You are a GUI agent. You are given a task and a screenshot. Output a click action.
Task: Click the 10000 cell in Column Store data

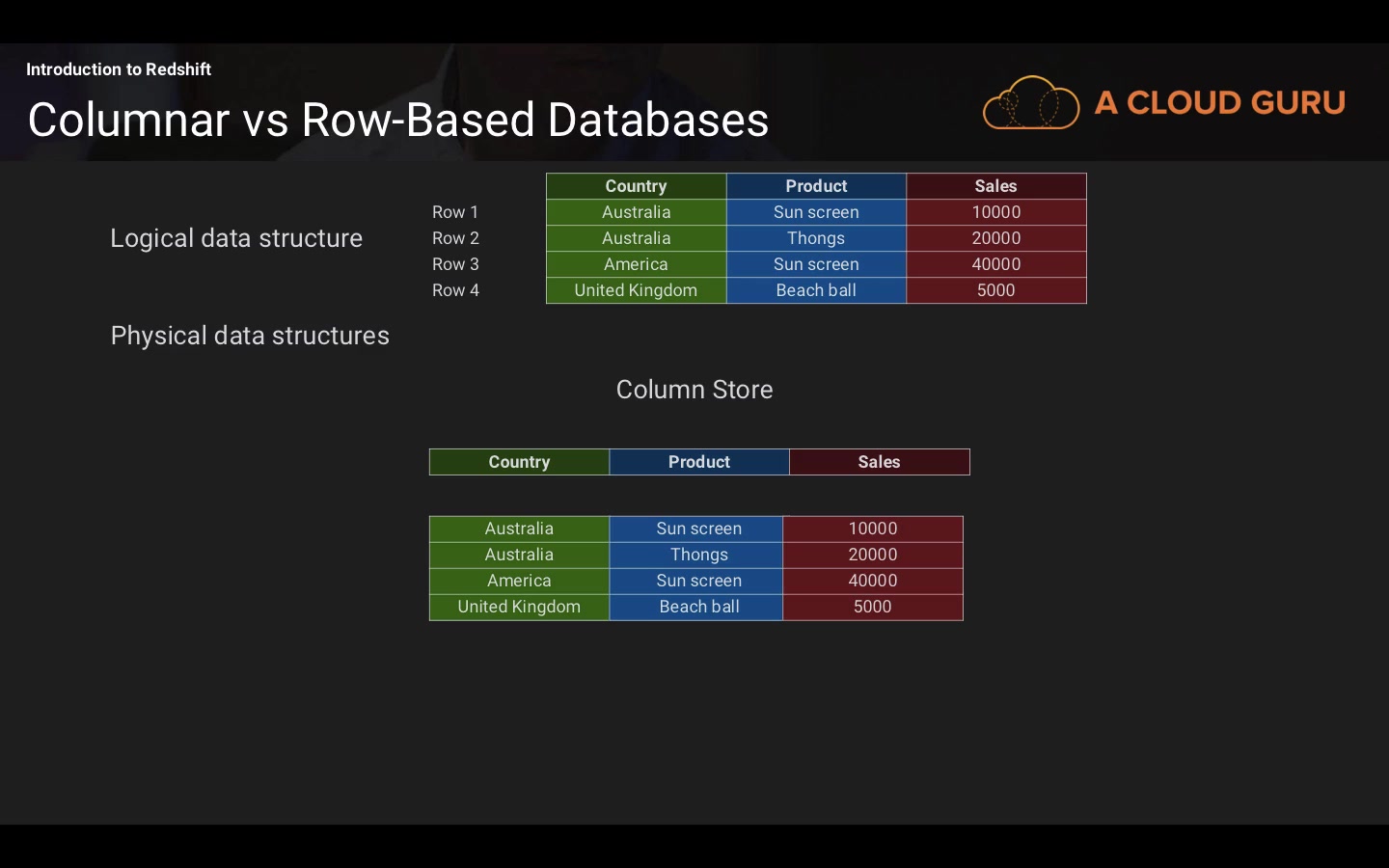[x=873, y=529]
